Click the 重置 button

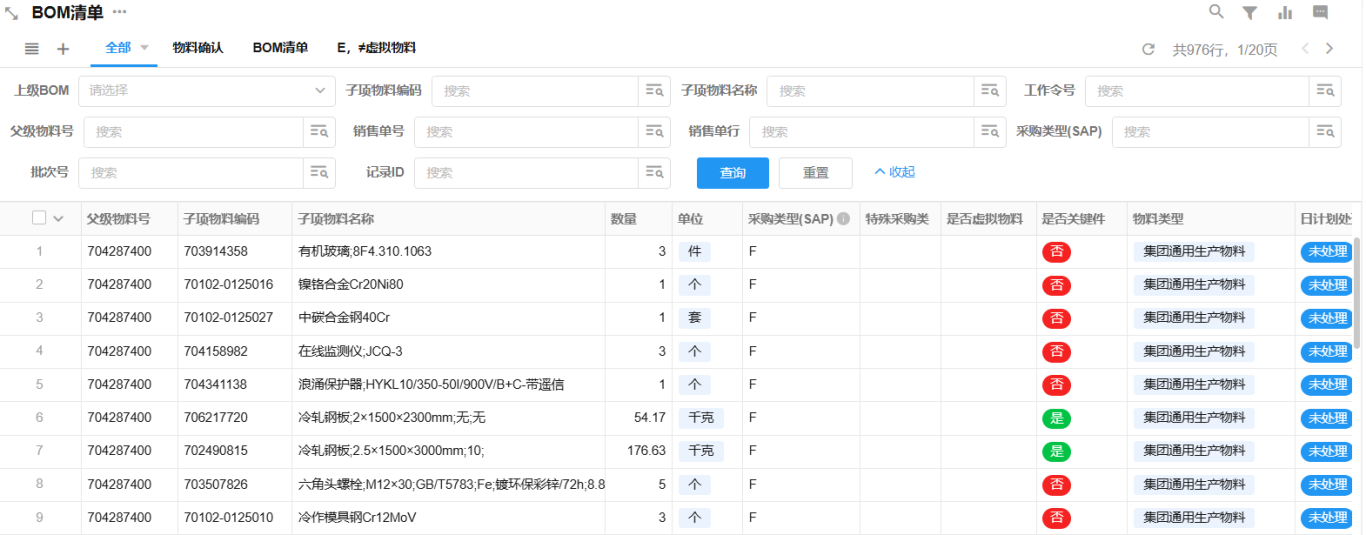[815, 173]
